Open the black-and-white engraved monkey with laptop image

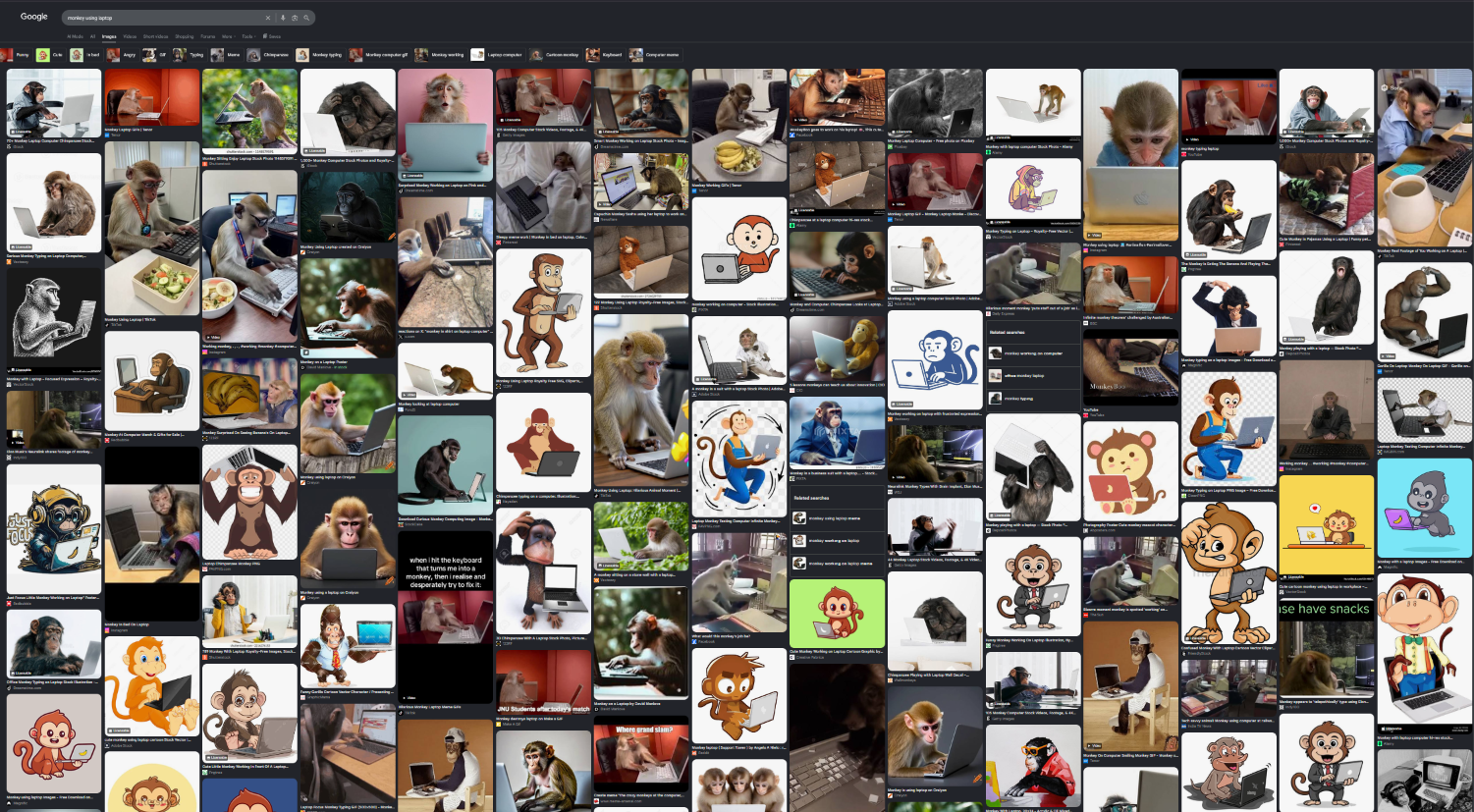pos(54,319)
